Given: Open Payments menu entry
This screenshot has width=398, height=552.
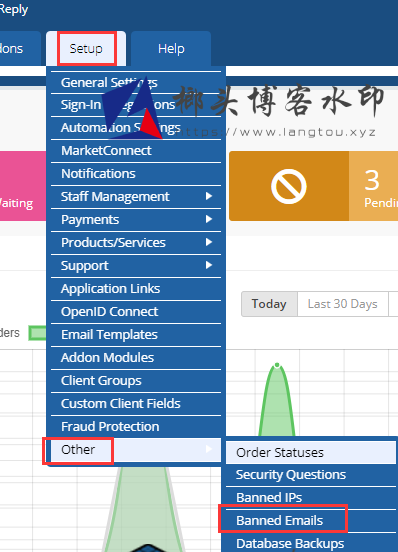Looking at the screenshot, I should click(136, 220).
